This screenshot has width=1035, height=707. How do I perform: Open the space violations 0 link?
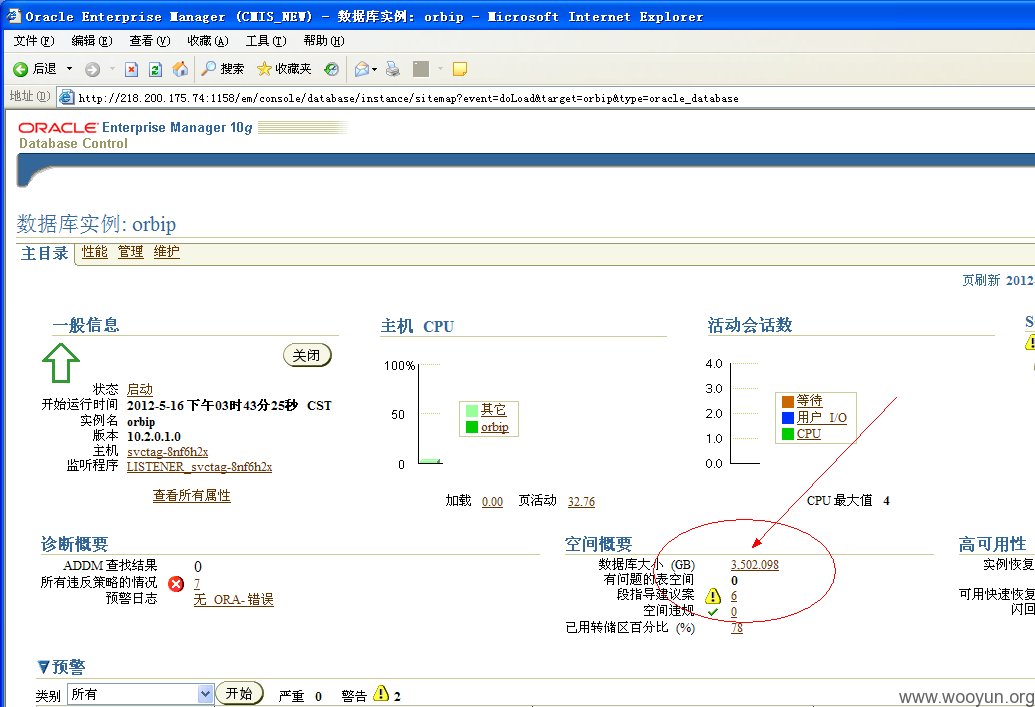point(734,612)
